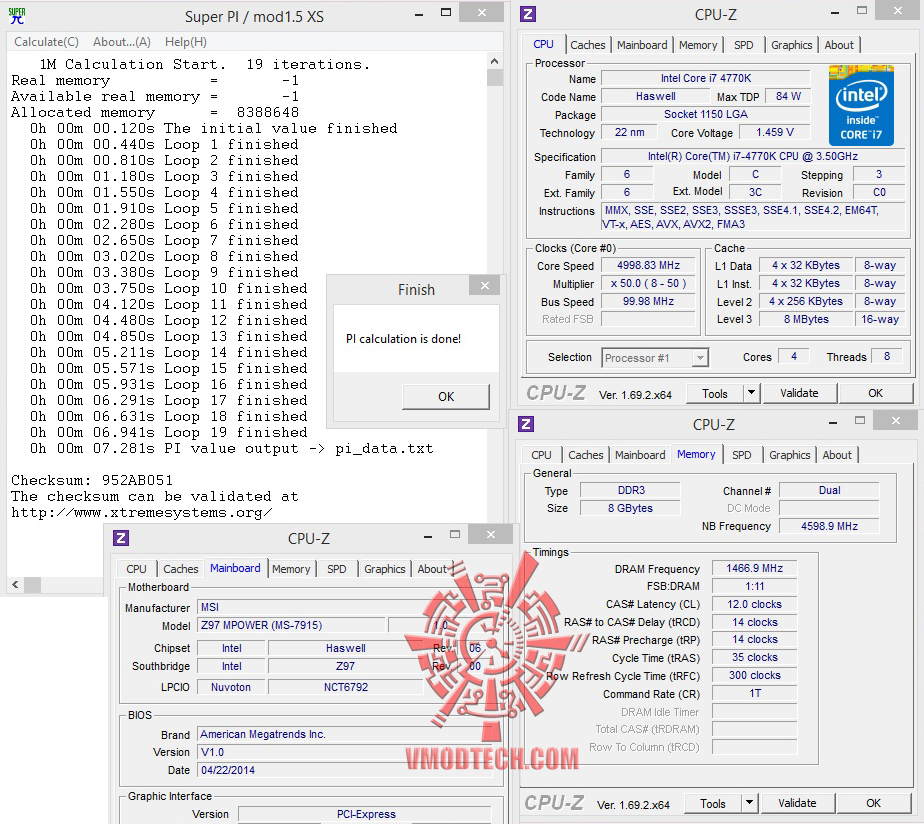Switch to SPD tab in top CPU-Z window
Viewport: 924px width, 824px height.
click(x=744, y=45)
